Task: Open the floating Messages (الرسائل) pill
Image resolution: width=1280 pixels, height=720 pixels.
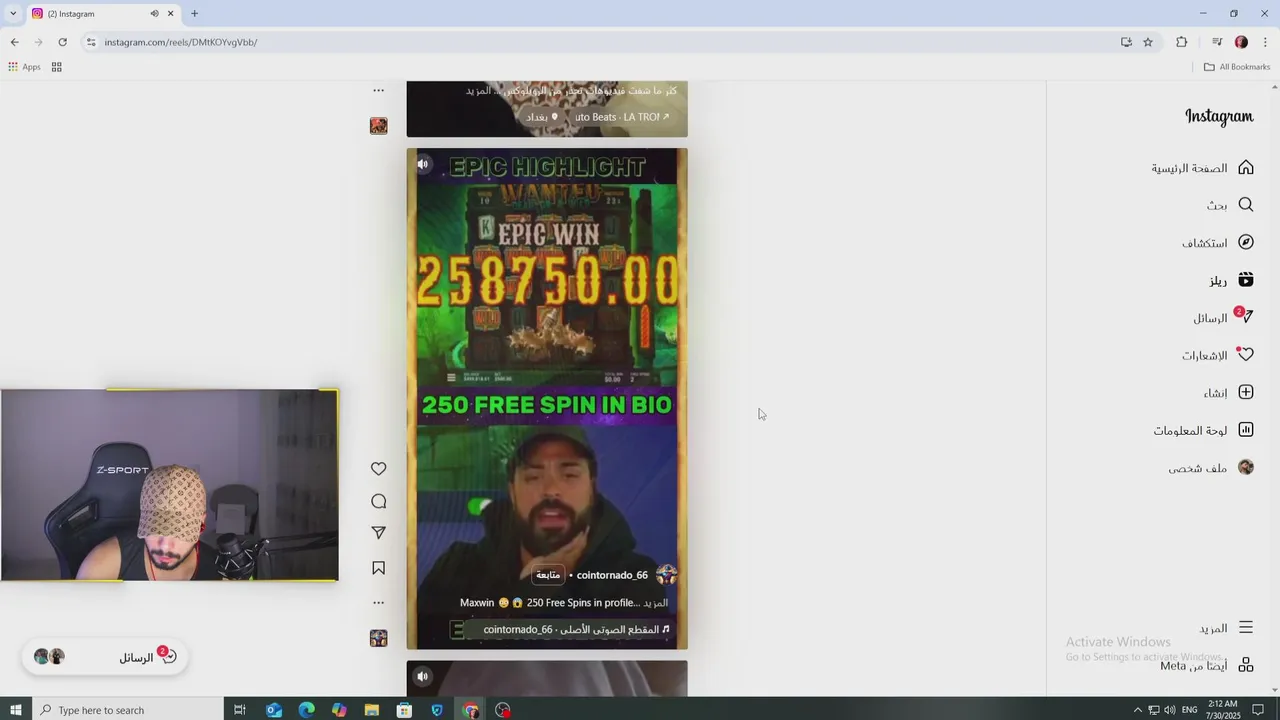Action: (x=105, y=657)
